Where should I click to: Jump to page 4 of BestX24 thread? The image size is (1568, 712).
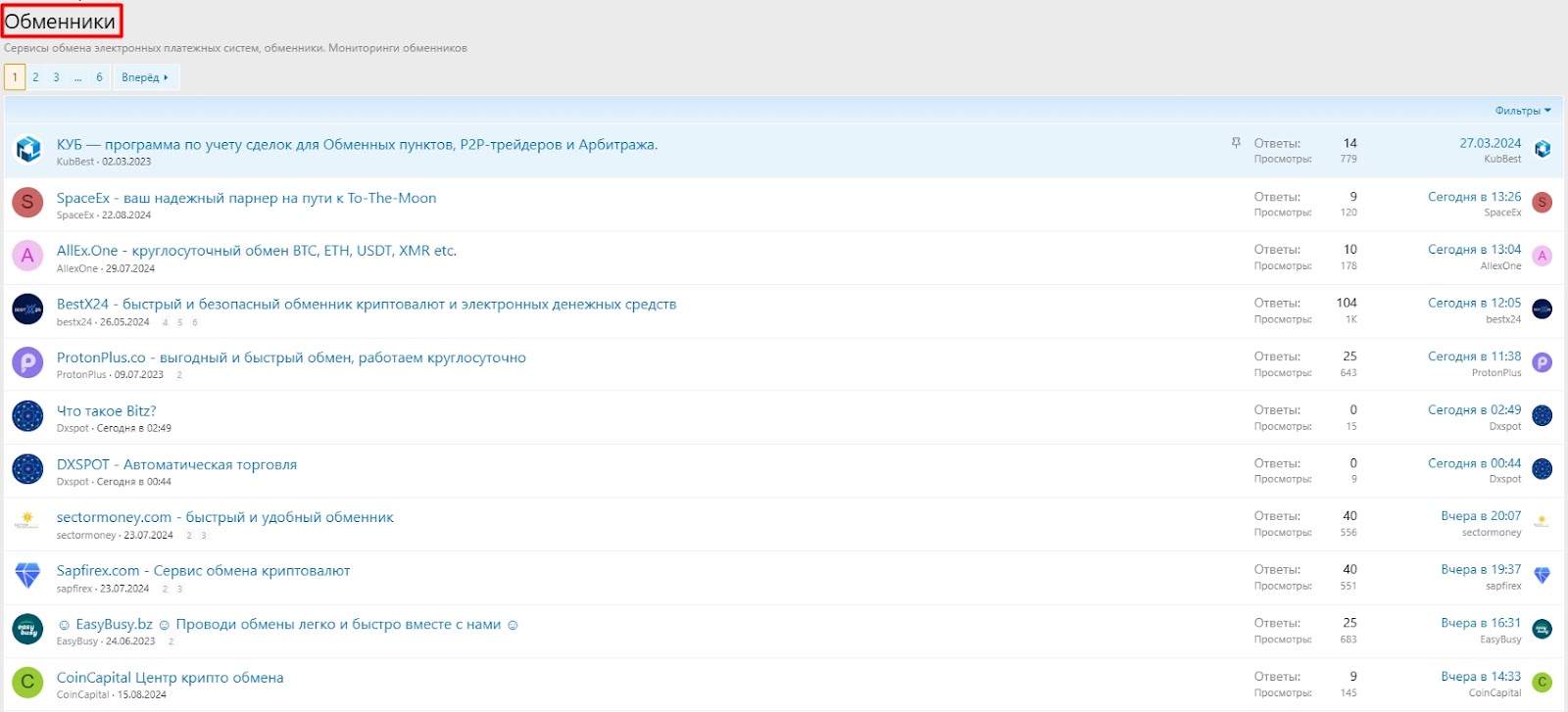pyautogui.click(x=166, y=322)
